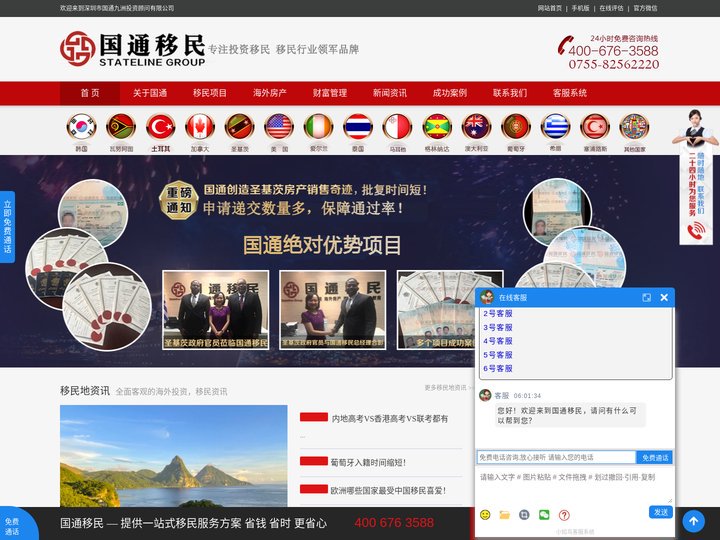Select 6号客服 in the agent list
The height and width of the screenshot is (540, 720).
498,368
